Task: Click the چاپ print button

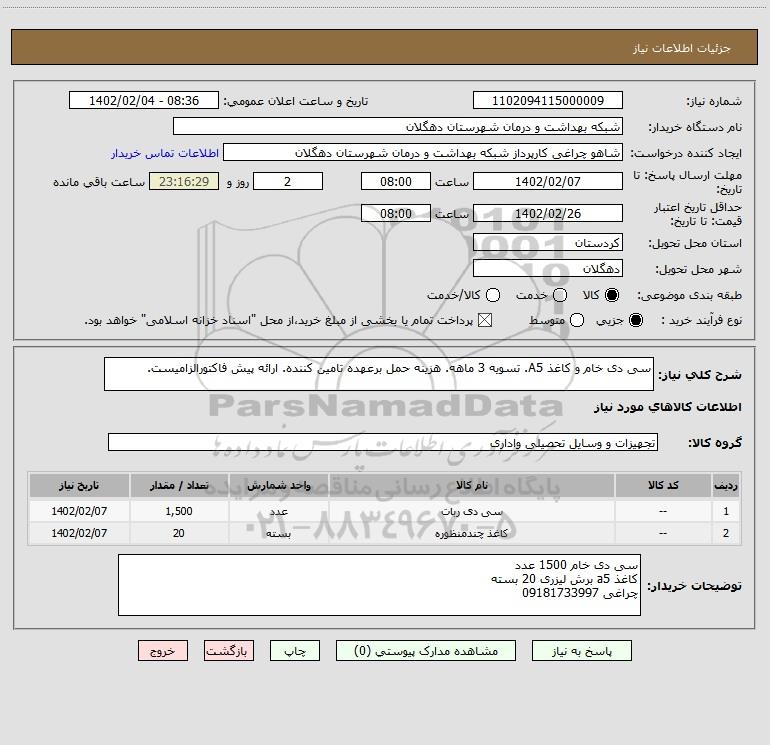Action: (295, 651)
